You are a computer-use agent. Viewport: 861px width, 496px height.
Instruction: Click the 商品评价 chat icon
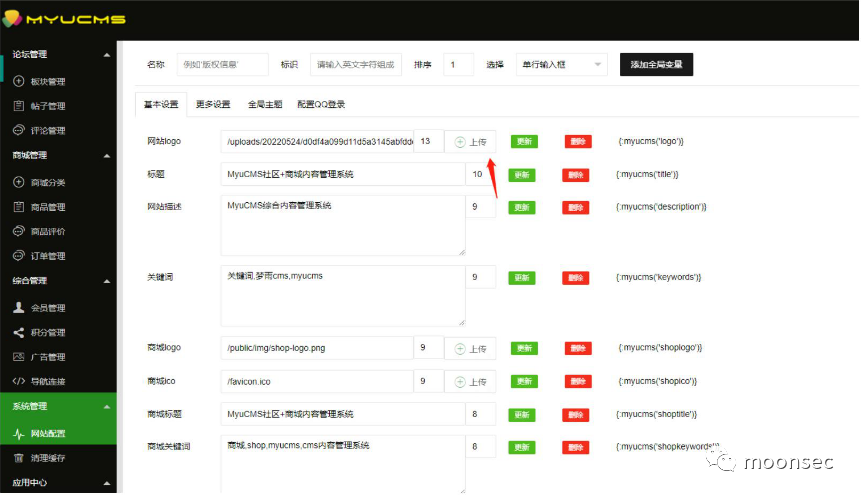(19, 231)
